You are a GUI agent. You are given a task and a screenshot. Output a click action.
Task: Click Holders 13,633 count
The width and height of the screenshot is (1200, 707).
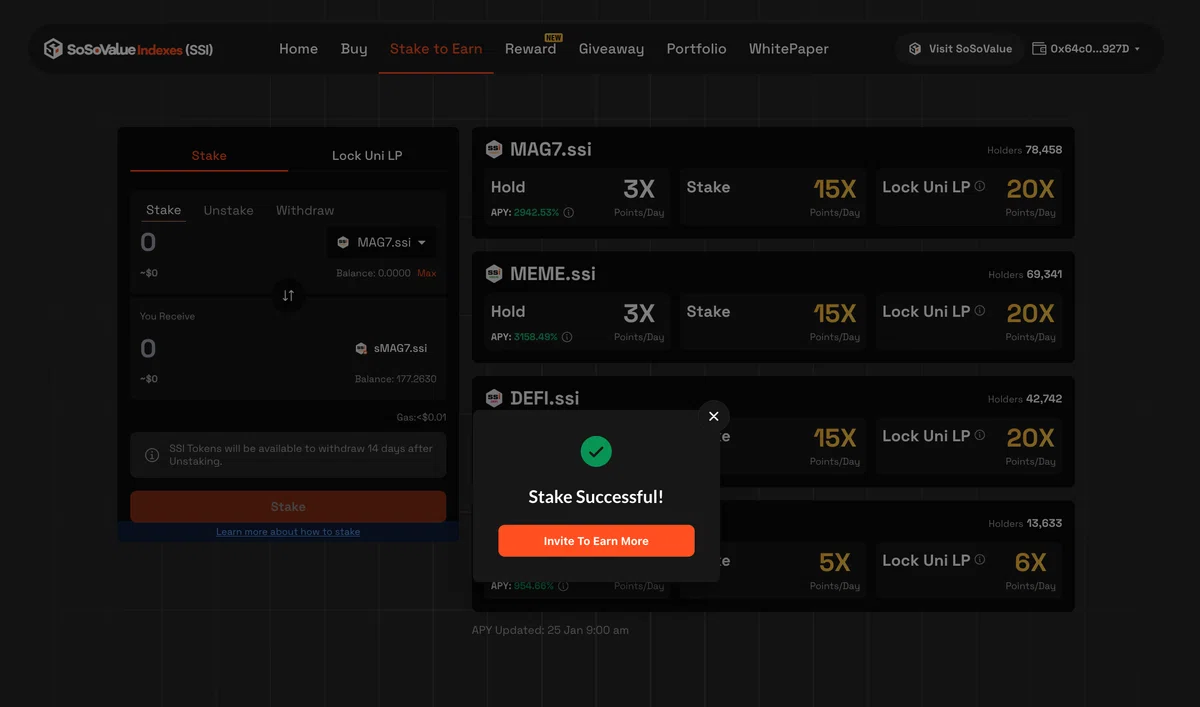[1025, 523]
